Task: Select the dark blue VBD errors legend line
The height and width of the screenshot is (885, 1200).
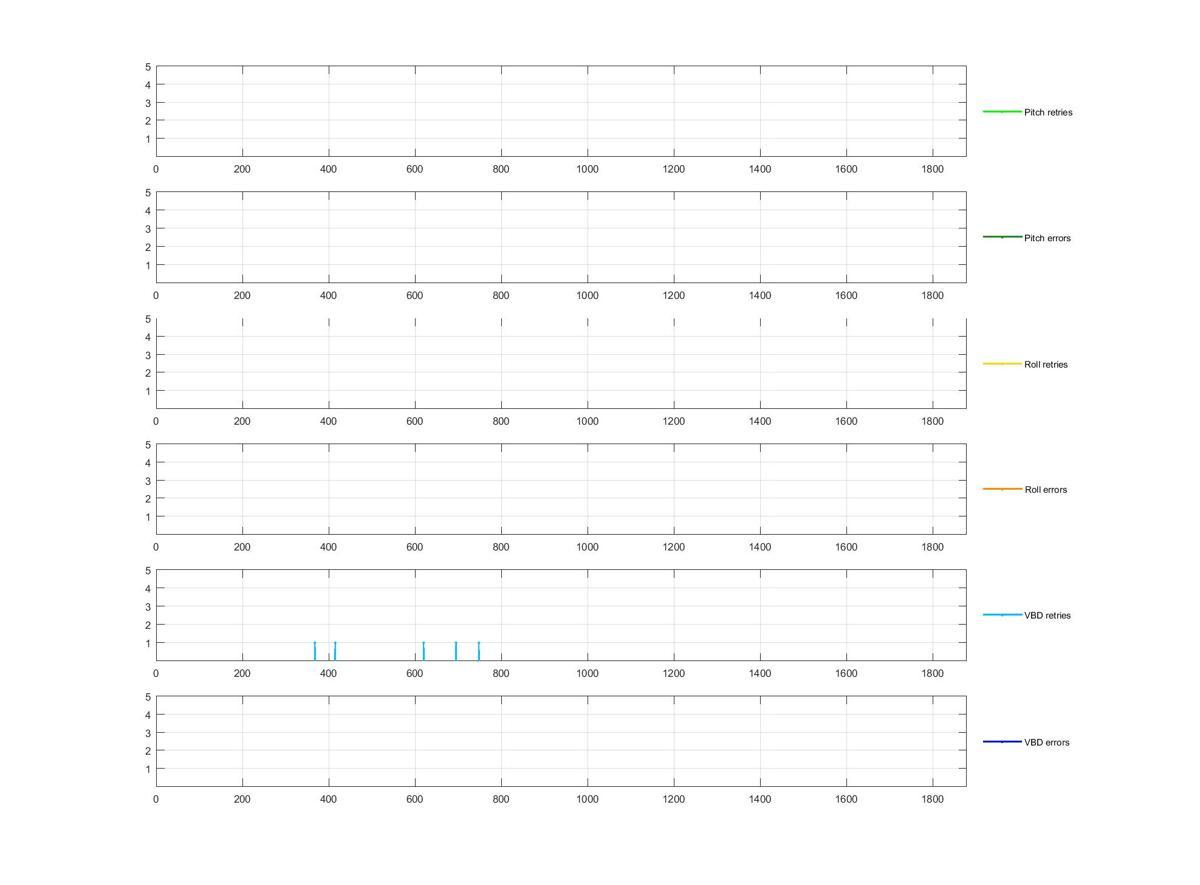Action: [x=1002, y=742]
